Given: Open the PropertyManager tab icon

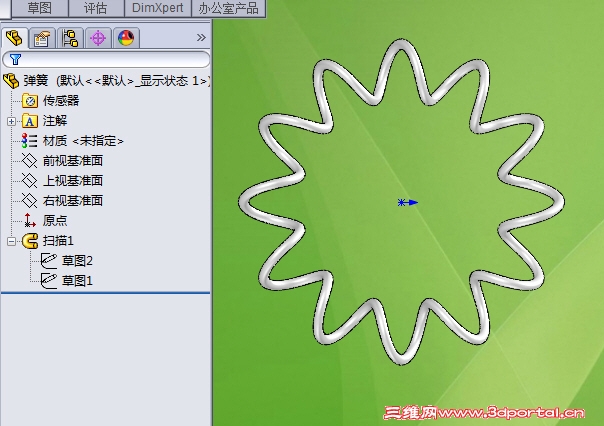Looking at the screenshot, I should pos(42,38).
